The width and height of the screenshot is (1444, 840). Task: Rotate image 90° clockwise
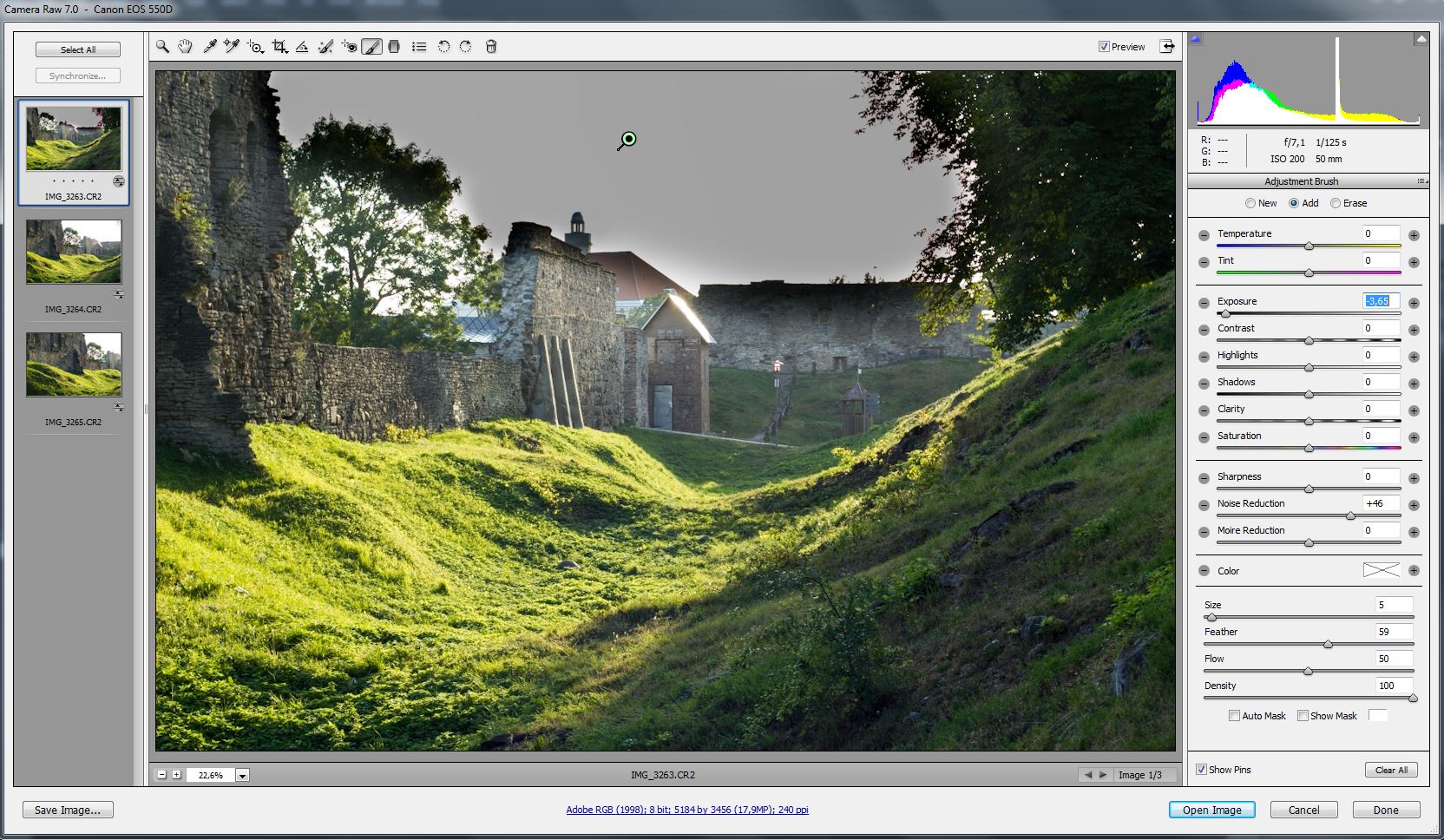pos(466,47)
